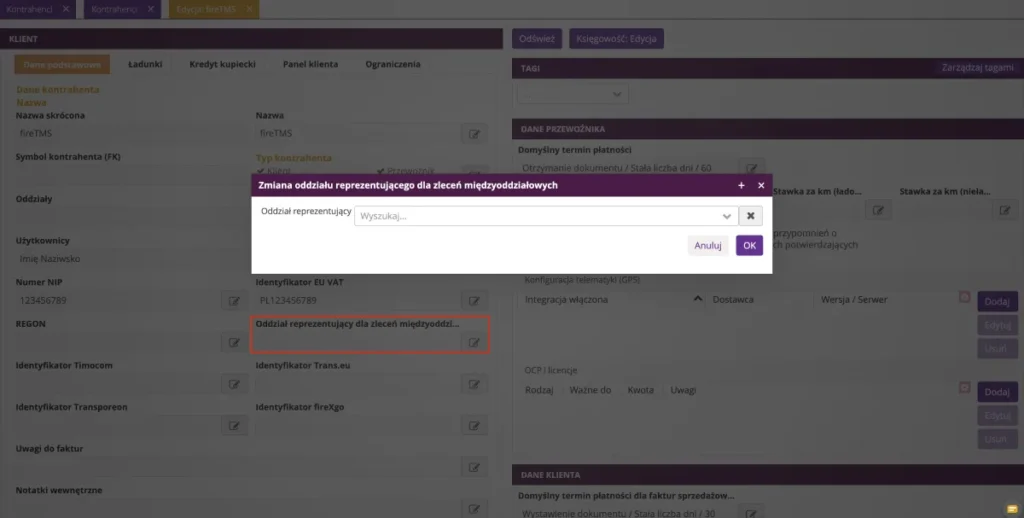The width and height of the screenshot is (1024, 518).
Task: Click the edit icon next to Numer NIP
Action: point(234,301)
